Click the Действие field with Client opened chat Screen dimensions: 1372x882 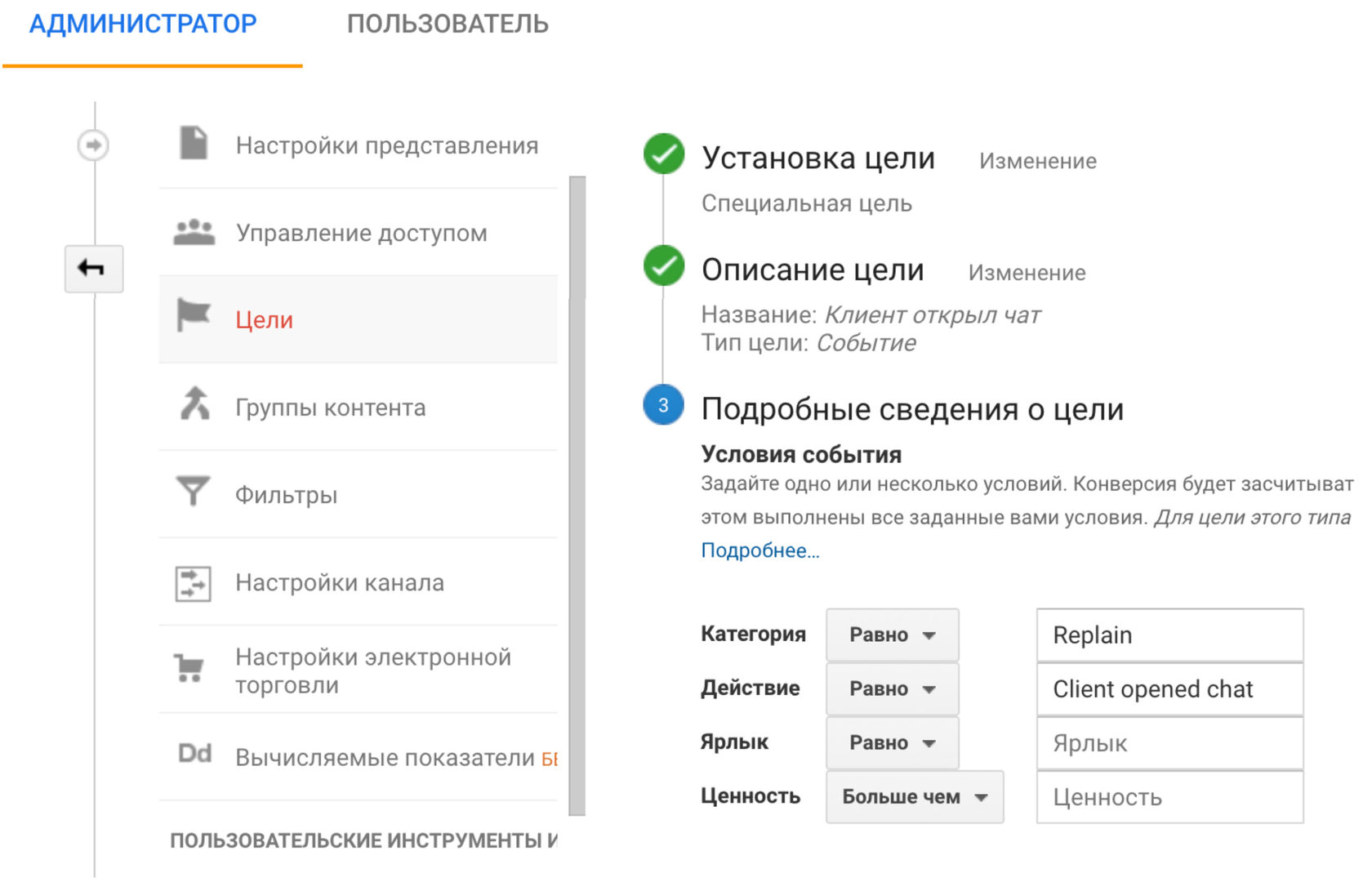click(x=1169, y=688)
